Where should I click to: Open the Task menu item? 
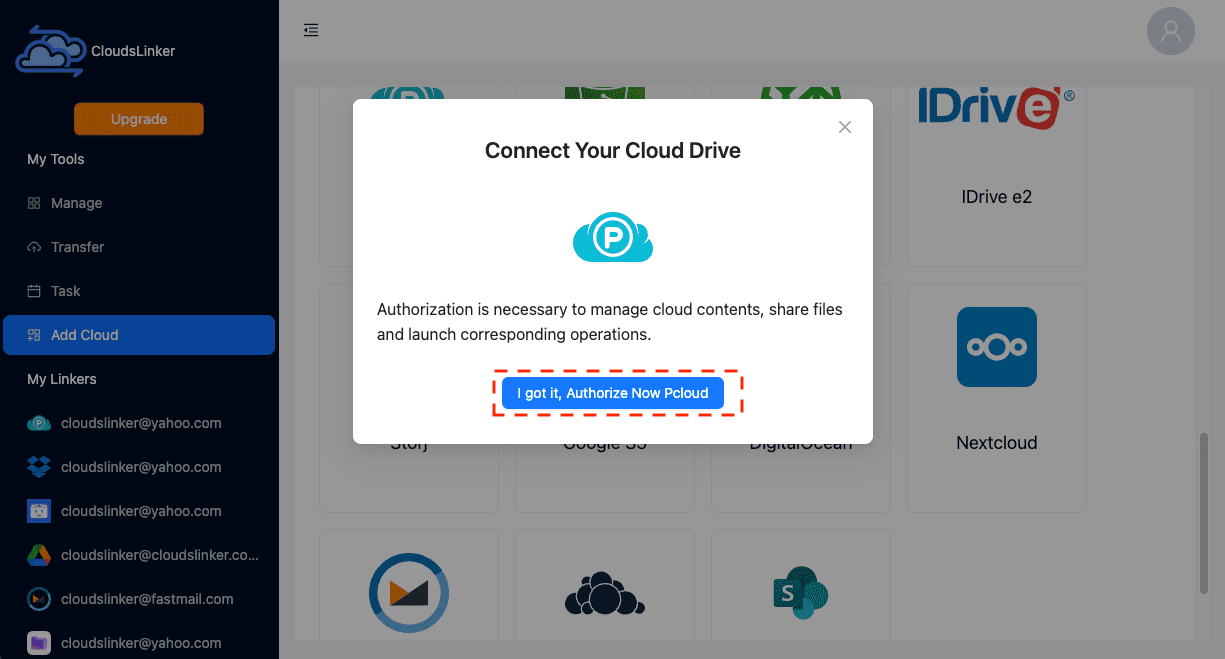139,291
